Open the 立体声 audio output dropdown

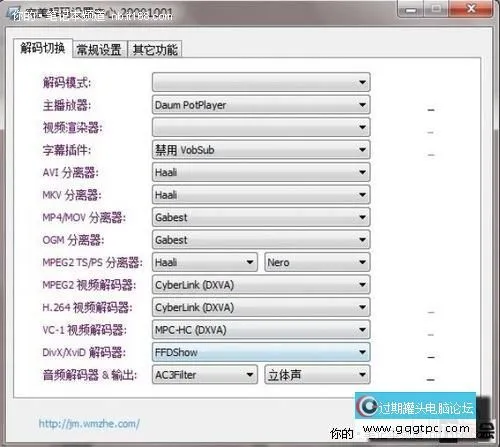[317, 375]
